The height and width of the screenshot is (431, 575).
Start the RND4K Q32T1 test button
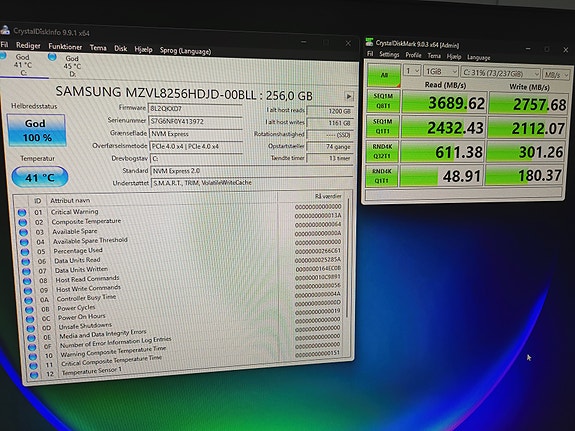click(382, 151)
